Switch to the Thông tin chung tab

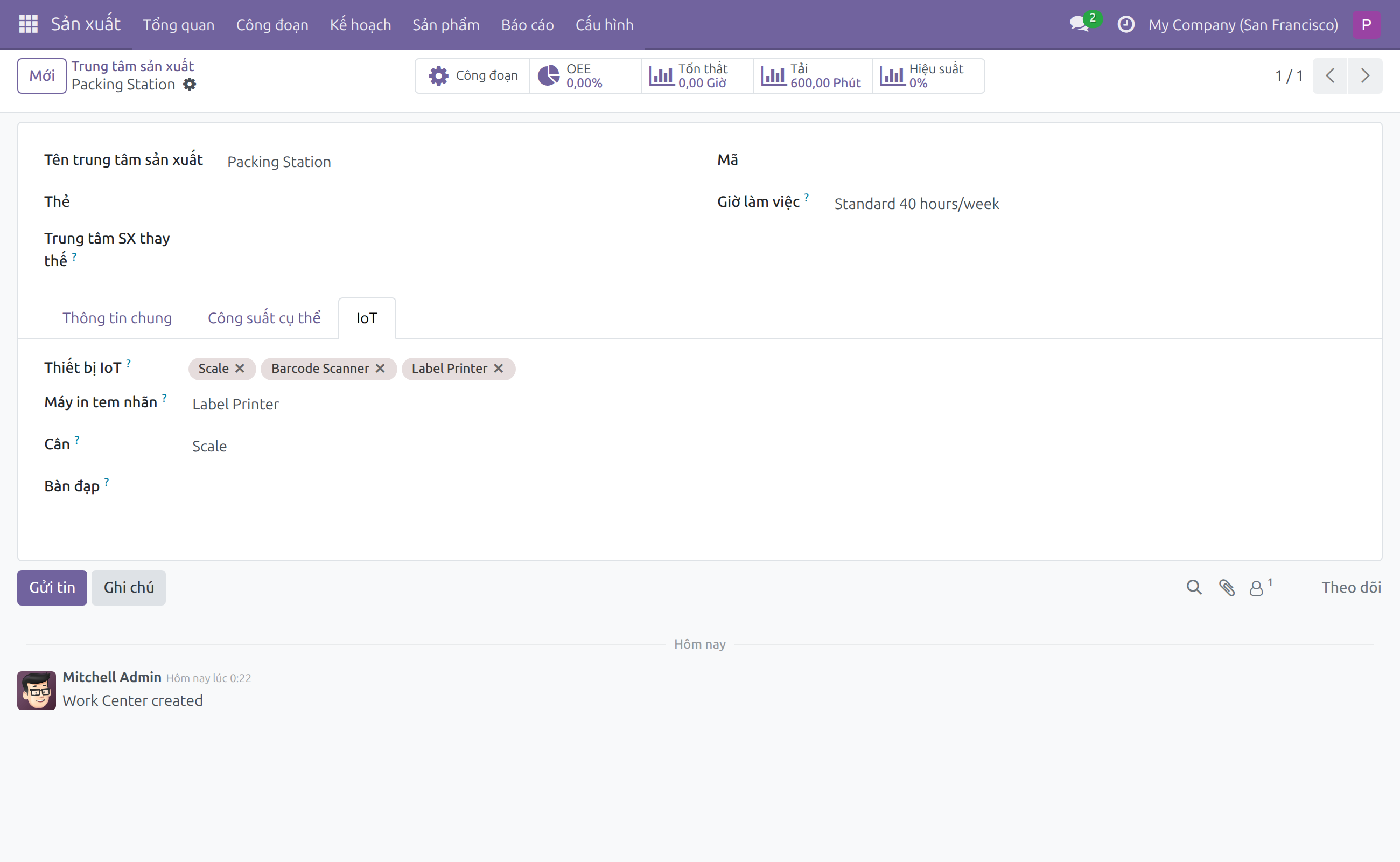(117, 317)
